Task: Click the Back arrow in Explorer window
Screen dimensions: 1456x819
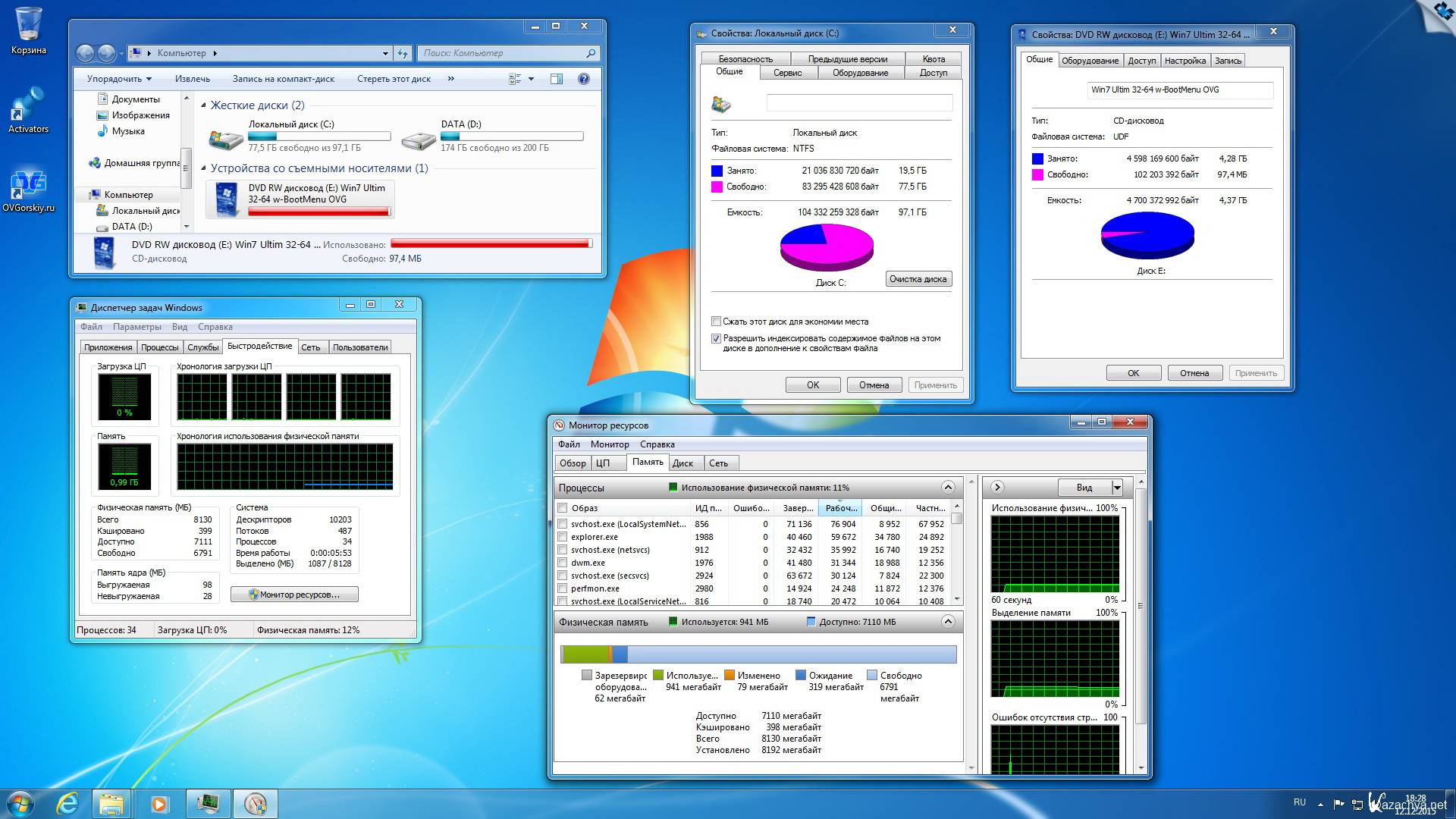Action: click(x=85, y=53)
